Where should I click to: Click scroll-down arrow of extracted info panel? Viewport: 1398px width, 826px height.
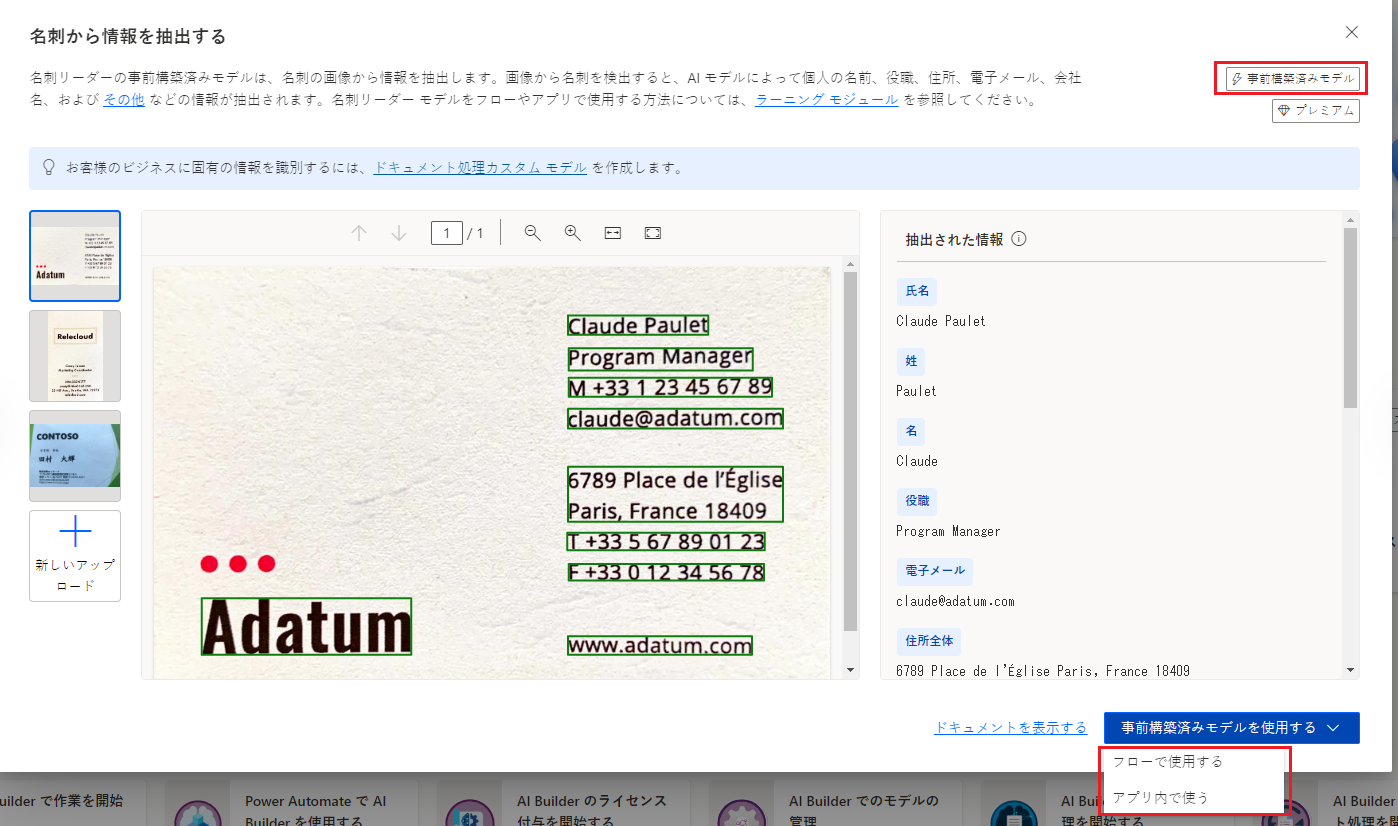pyautogui.click(x=1350, y=670)
